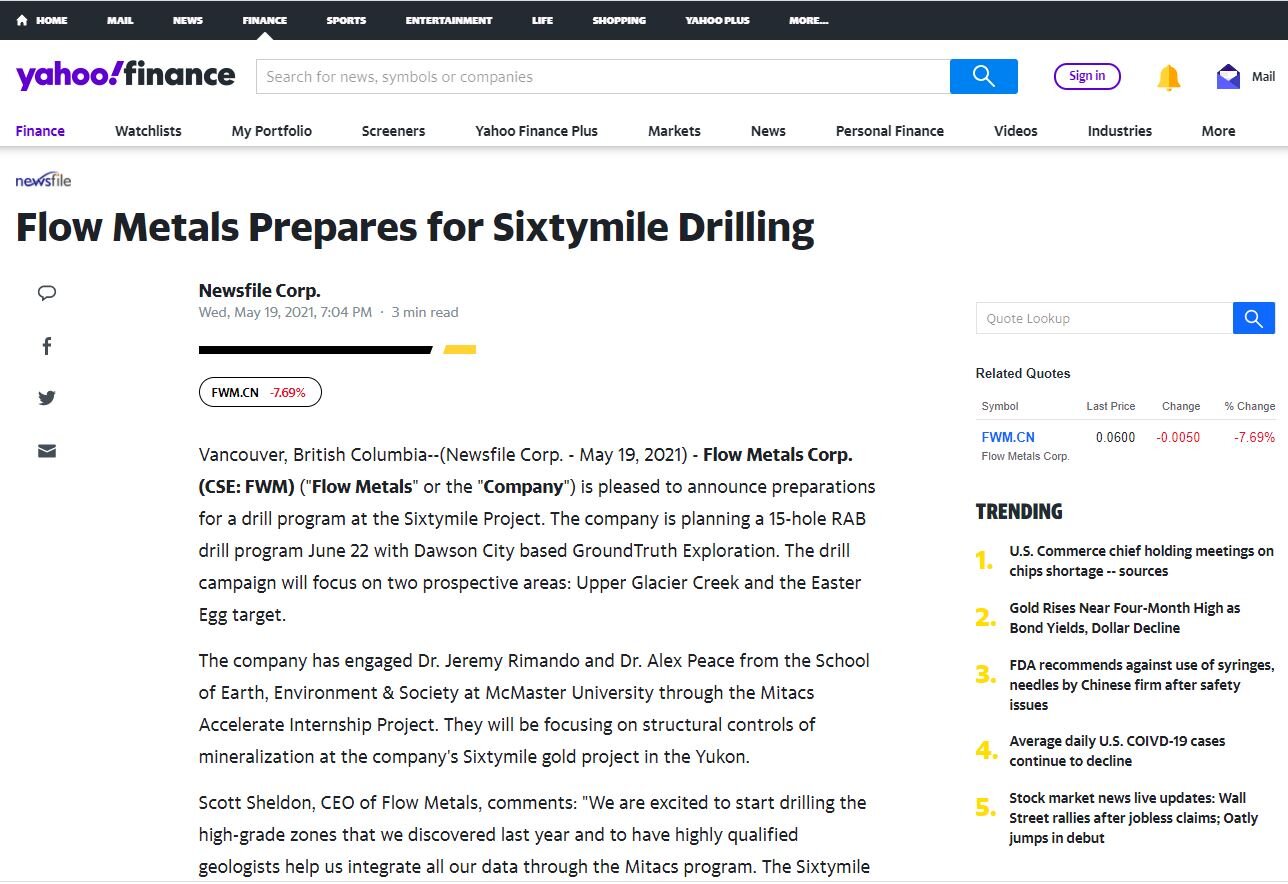Click the Related Quotes heading

tap(1023, 373)
